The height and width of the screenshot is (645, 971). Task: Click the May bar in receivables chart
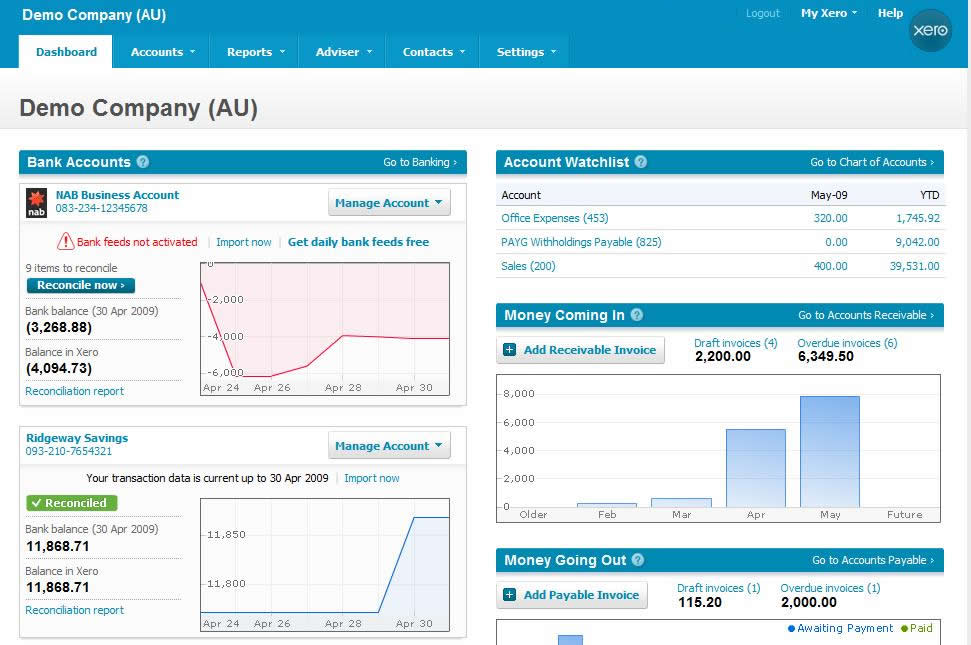[x=830, y=452]
